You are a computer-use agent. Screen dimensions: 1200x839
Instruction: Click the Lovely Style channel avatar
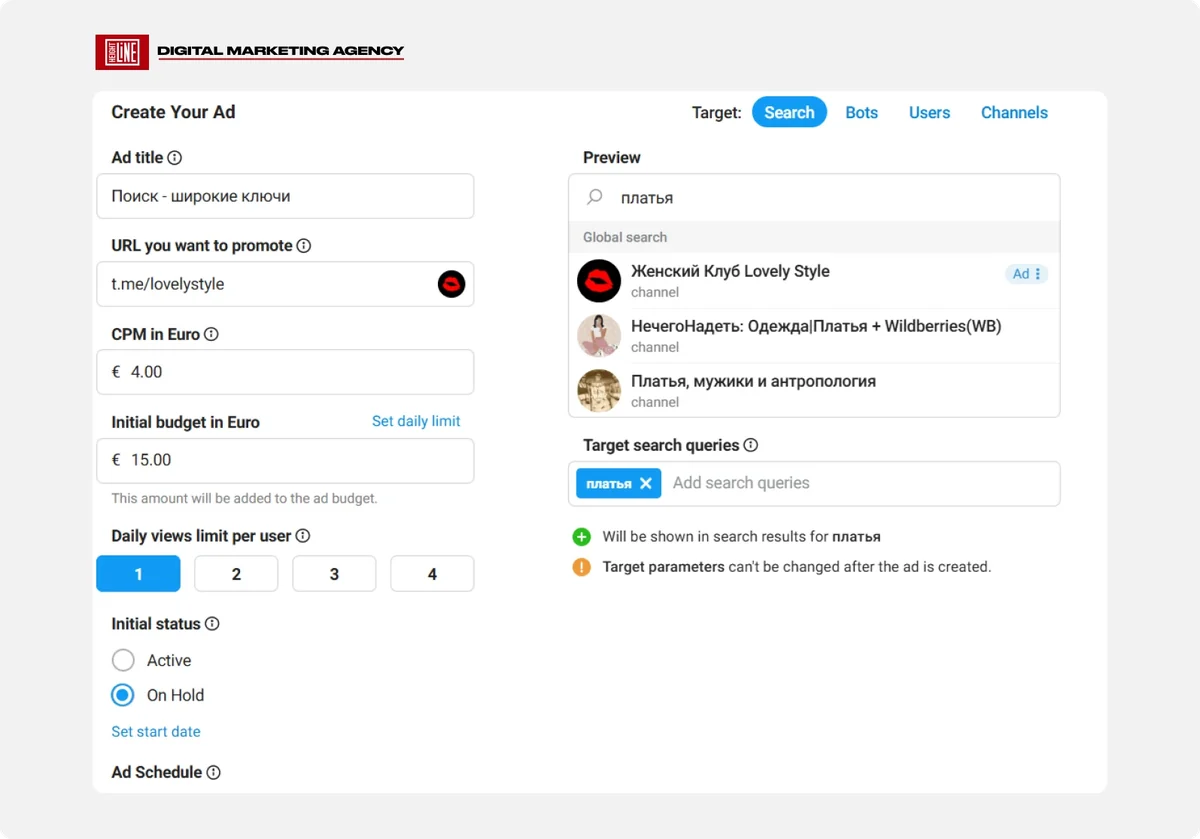point(599,281)
